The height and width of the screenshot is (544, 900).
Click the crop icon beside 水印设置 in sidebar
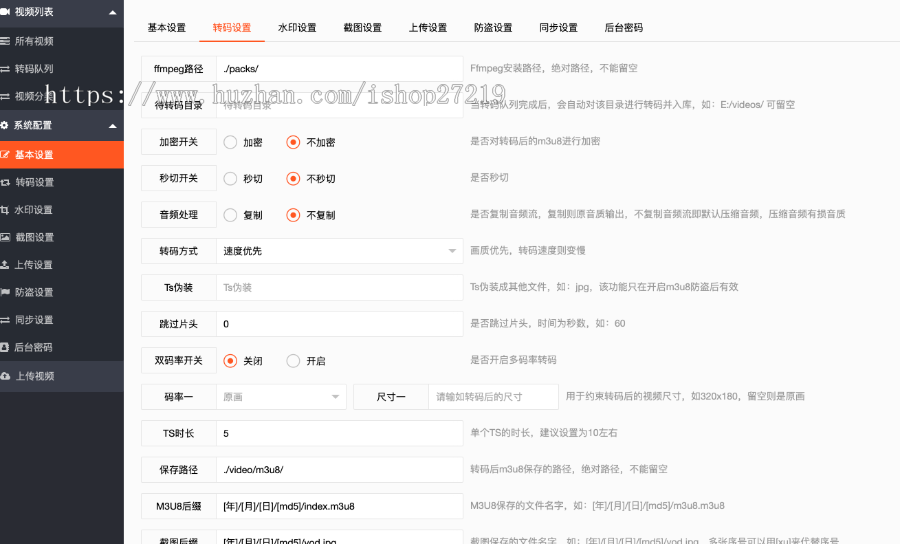pos(6,210)
